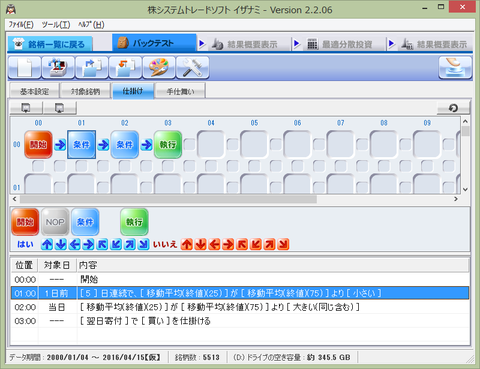Click the 銘柄一覧に戻る button
The image size is (480, 369).
[x=50, y=44]
